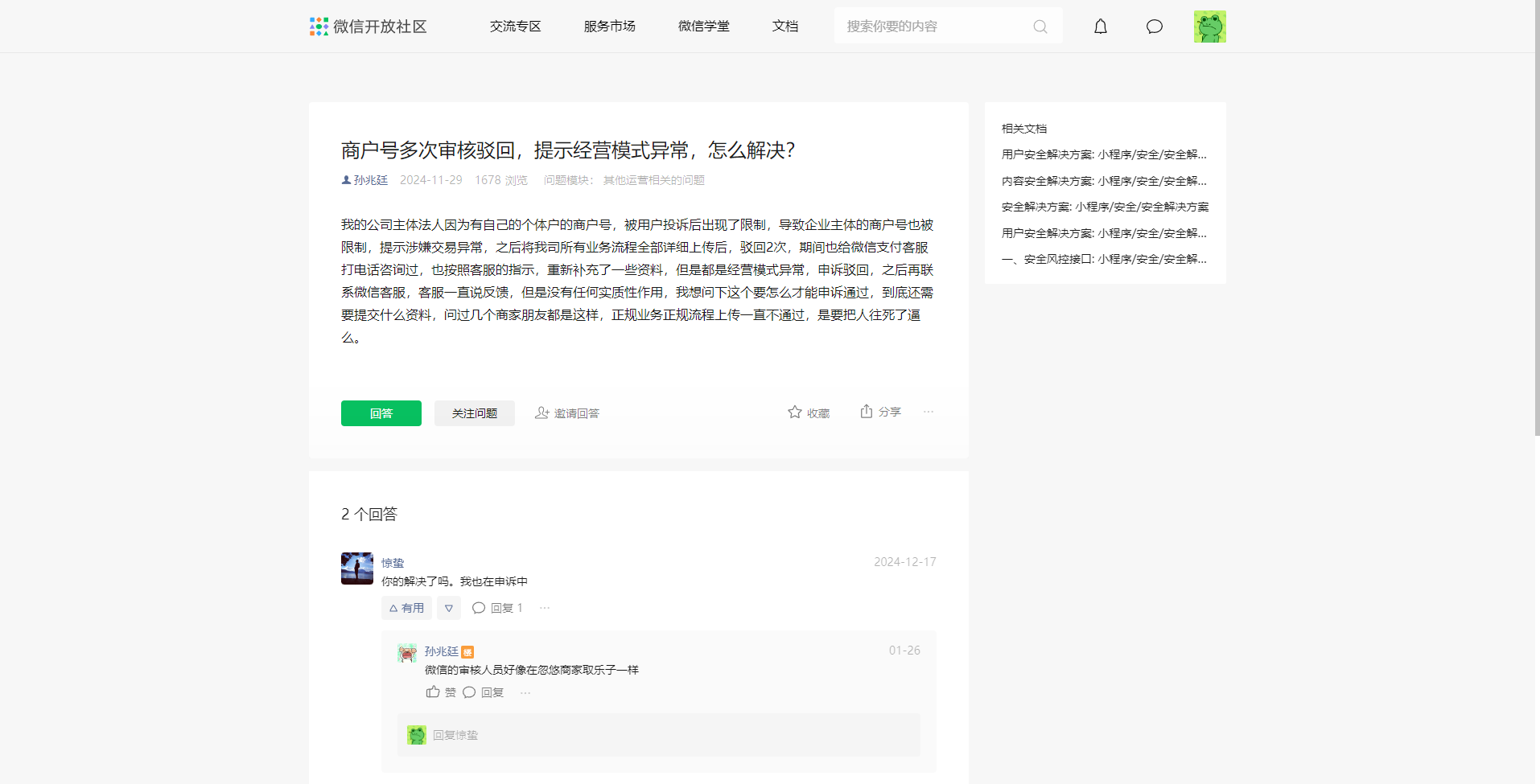The width and height of the screenshot is (1540, 784).
Task: Open notifications bell icon
Action: 1101,27
